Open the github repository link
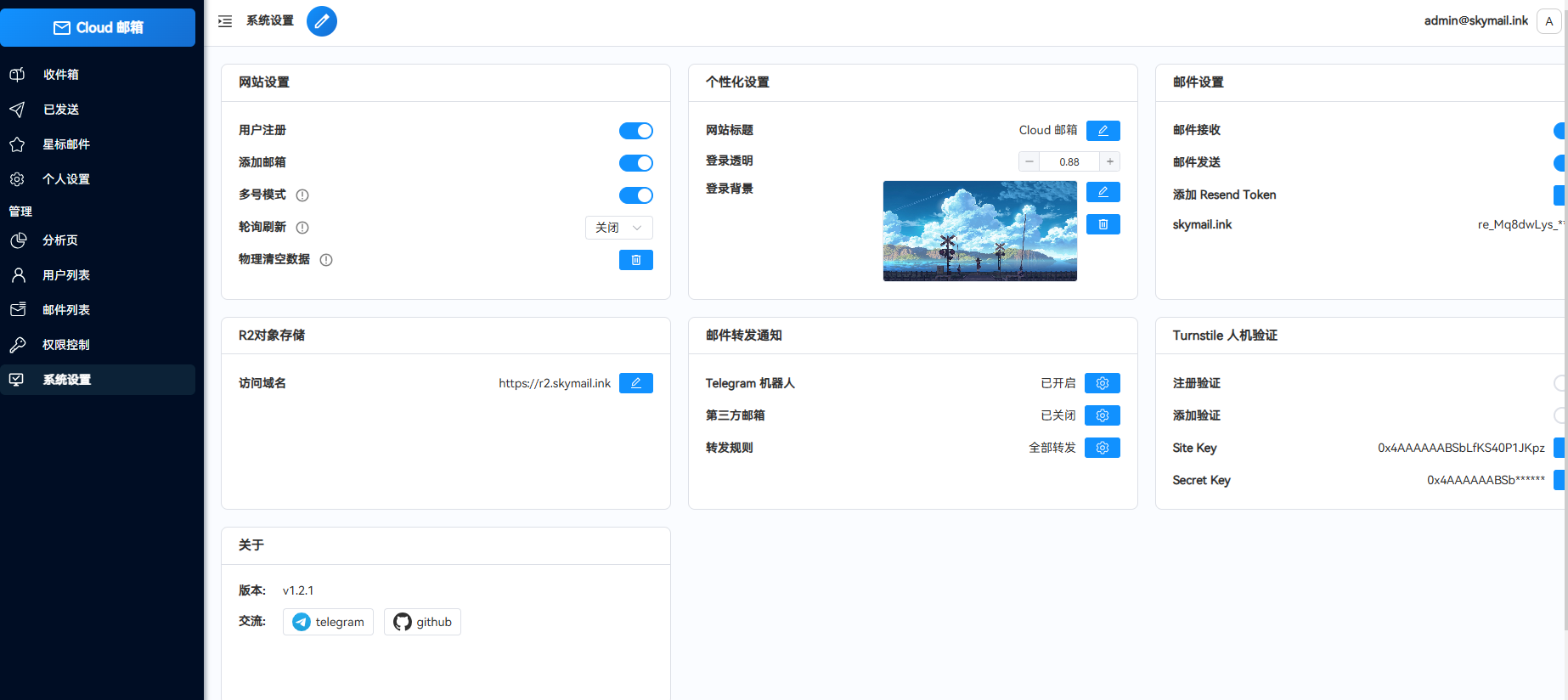Image resolution: width=1568 pixels, height=700 pixels. pyautogui.click(x=422, y=622)
